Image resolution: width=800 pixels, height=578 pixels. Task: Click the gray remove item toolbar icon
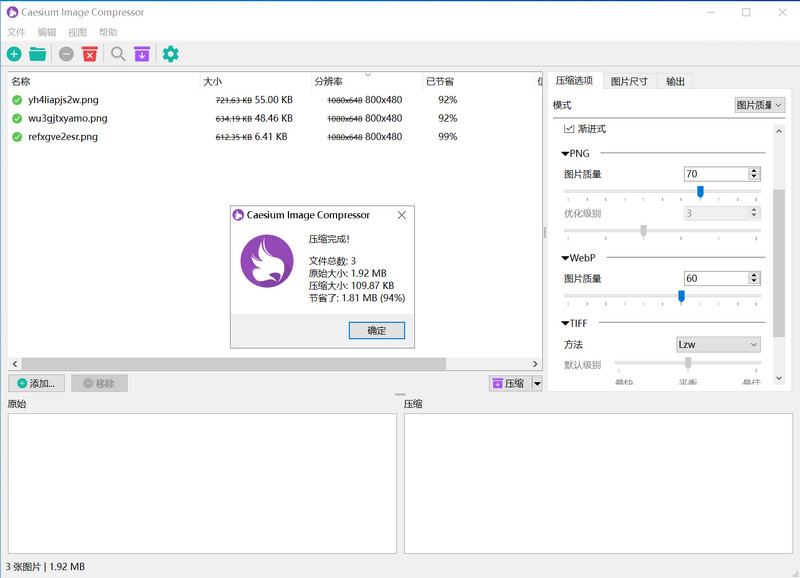click(66, 54)
